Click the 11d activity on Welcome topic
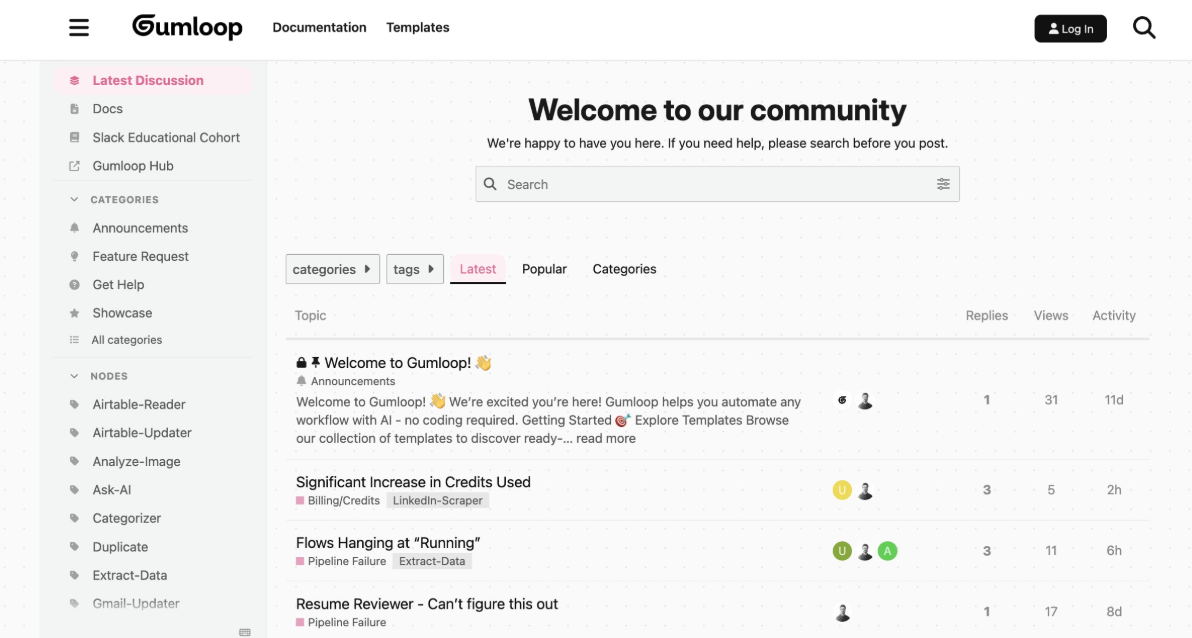The height and width of the screenshot is (638, 1192). pyautogui.click(x=1114, y=400)
